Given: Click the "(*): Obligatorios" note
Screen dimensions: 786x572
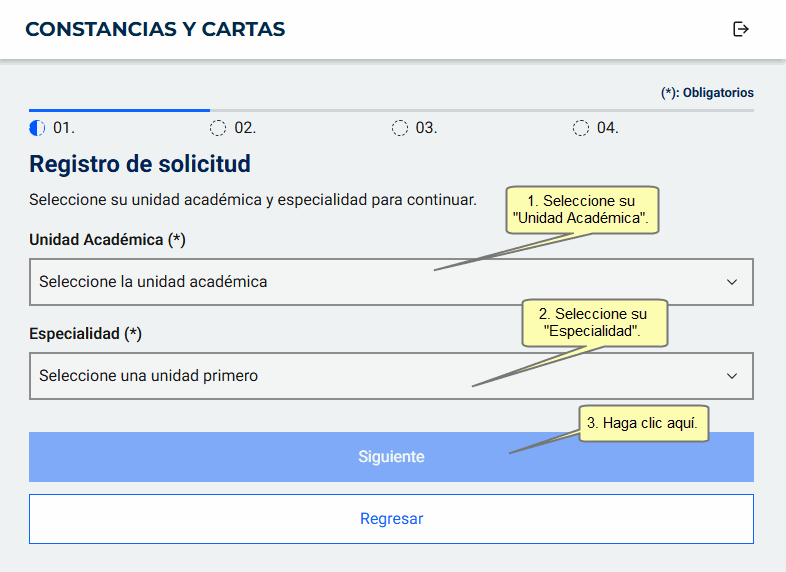Looking at the screenshot, I should pyautogui.click(x=707, y=93).
